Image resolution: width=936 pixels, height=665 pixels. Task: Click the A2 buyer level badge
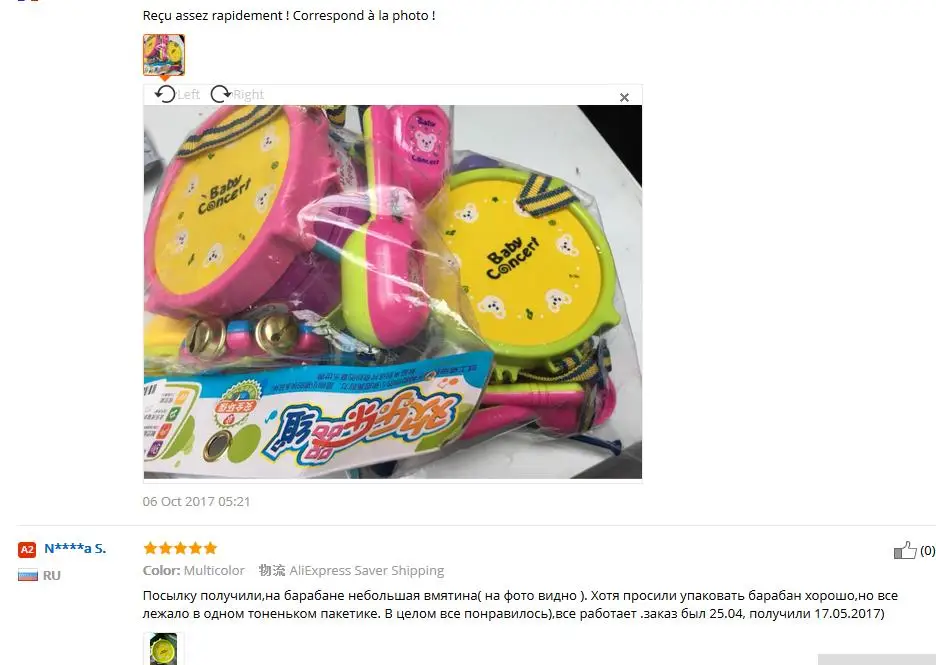click(x=27, y=549)
